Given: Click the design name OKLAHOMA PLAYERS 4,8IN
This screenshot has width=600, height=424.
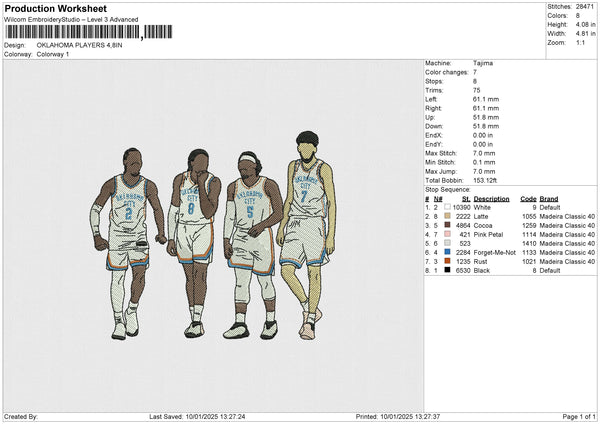Looking at the screenshot, I should [x=80, y=45].
